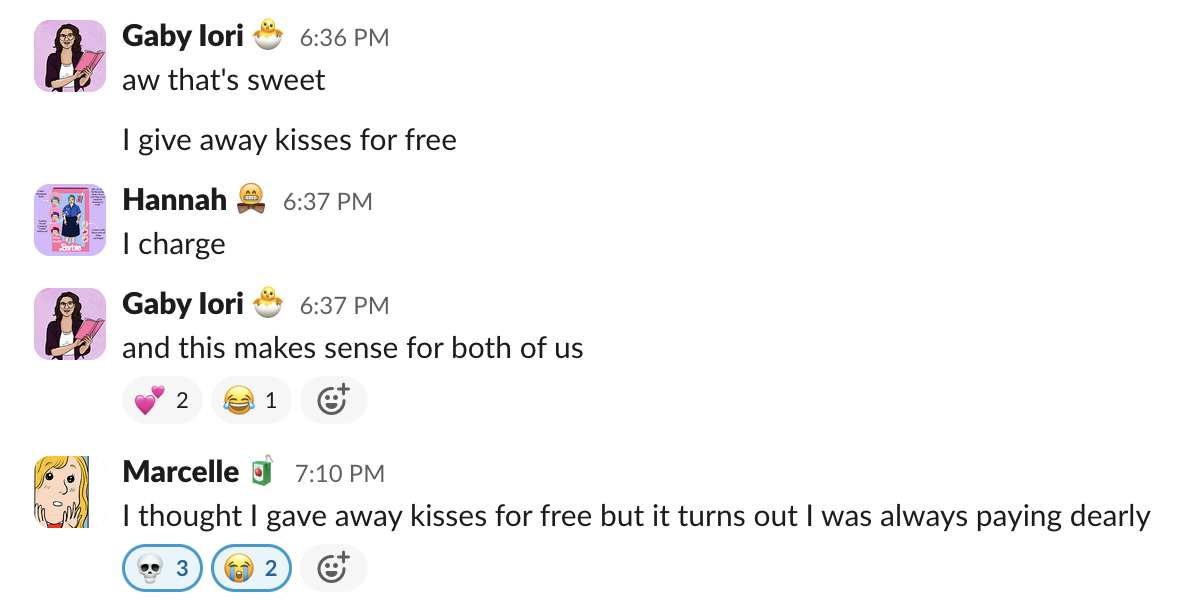
Task: Click chick status emoji above 'aw that's sweet'
Action: tap(267, 37)
